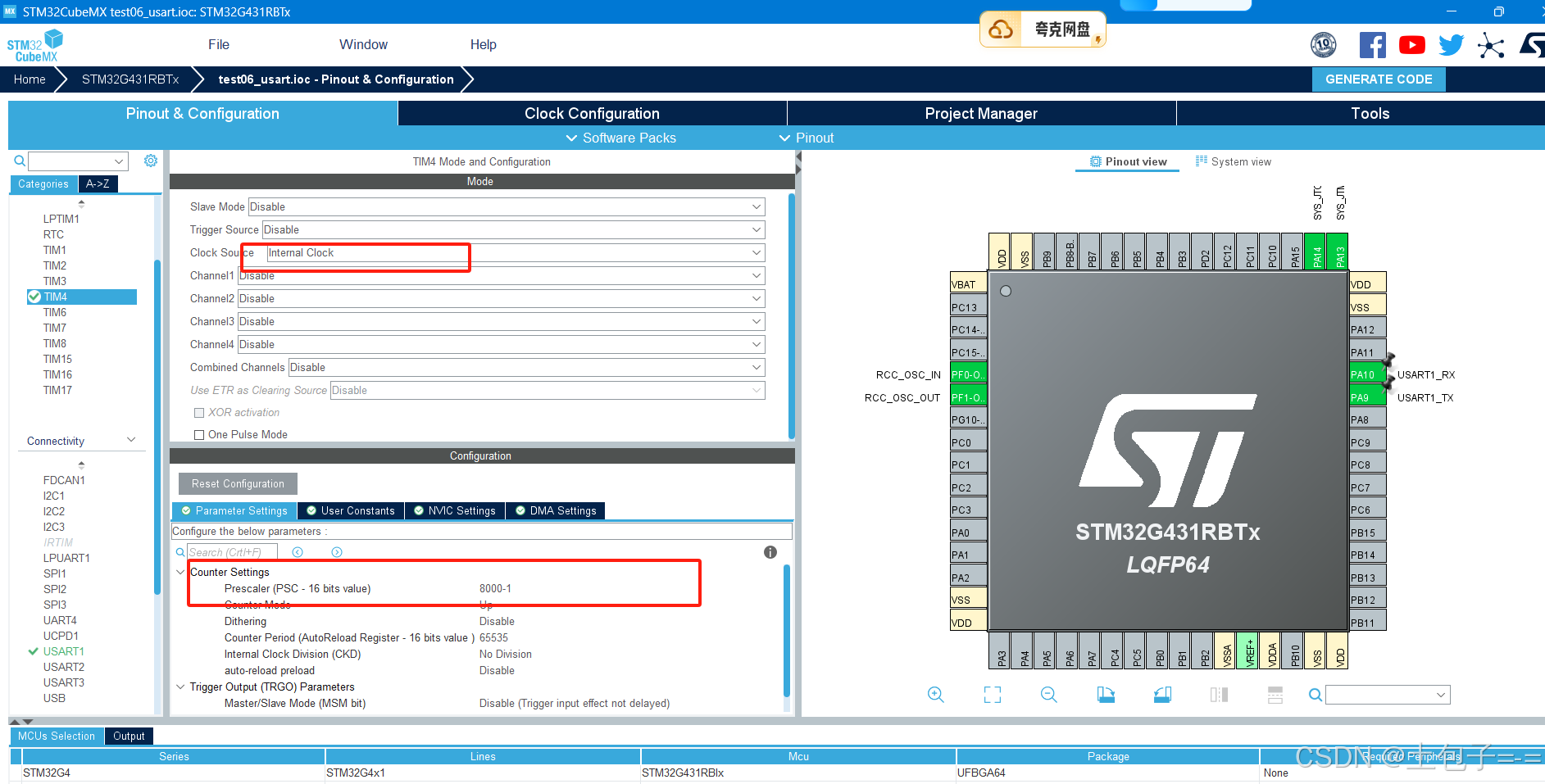Open the Channel2 dropdown
This screenshot has width=1545, height=784.
pyautogui.click(x=502, y=298)
